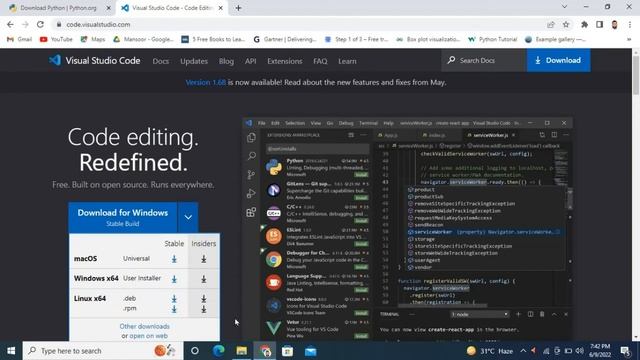
Task: Open Mail app from taskbar
Action: pos(311,351)
